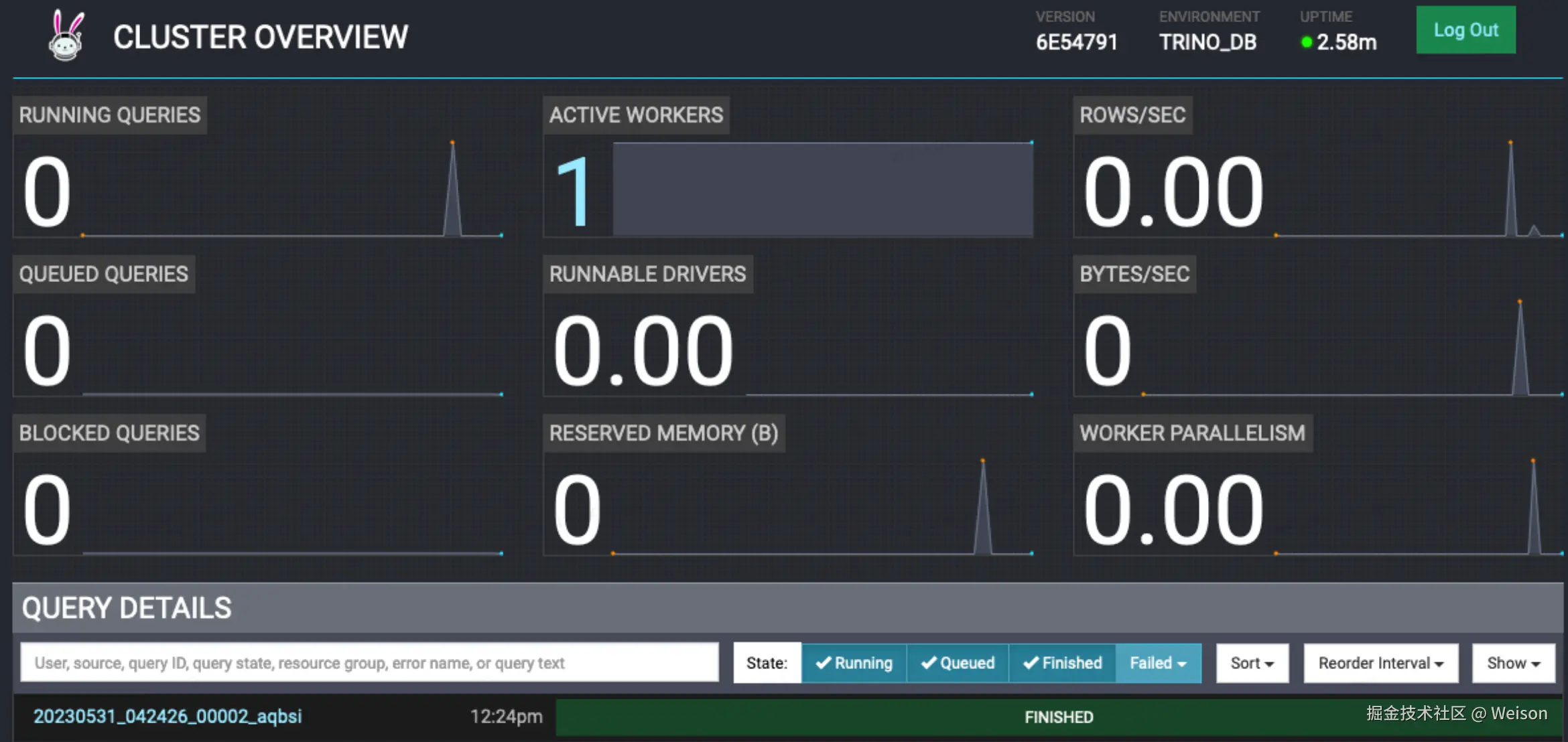Focus the query search input field

[369, 663]
